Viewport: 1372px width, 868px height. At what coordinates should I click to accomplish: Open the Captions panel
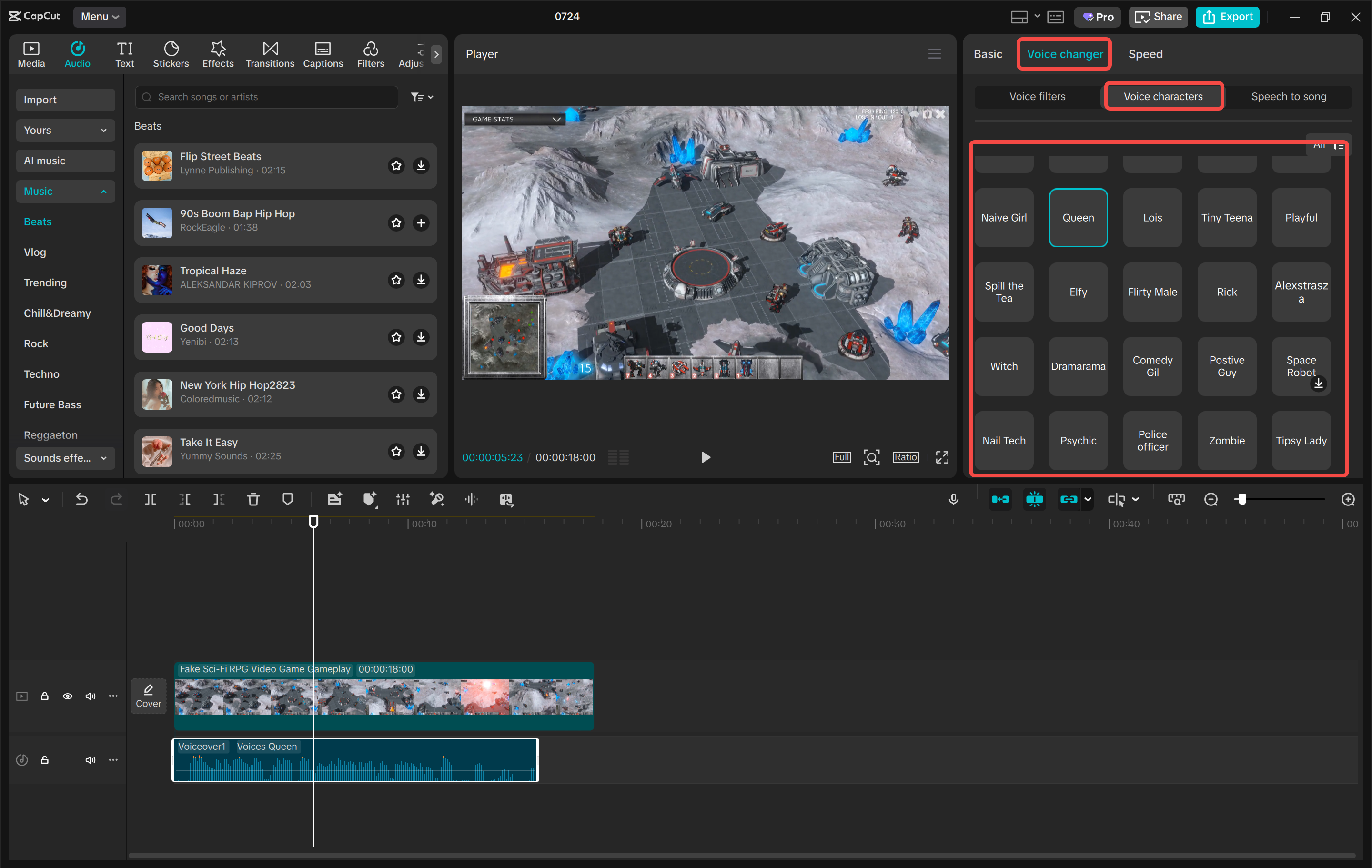click(x=323, y=53)
